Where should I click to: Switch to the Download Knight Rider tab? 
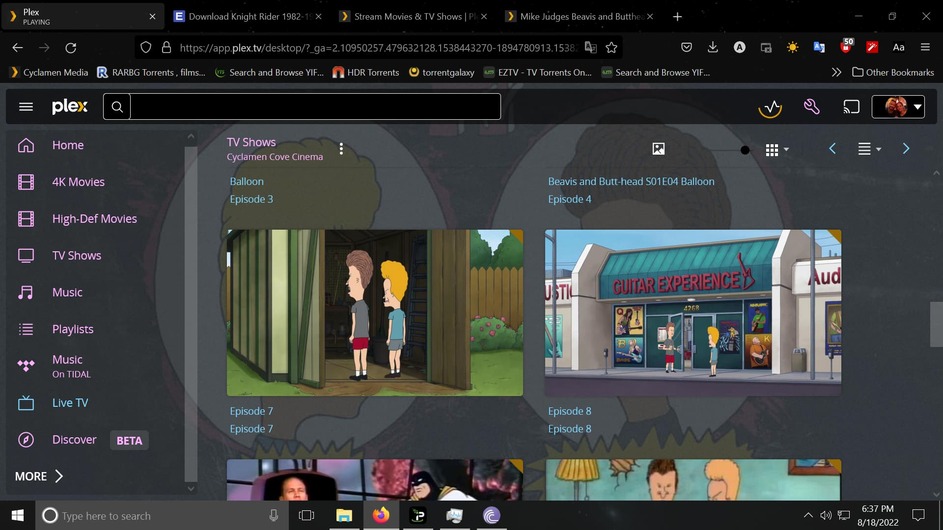pos(248,16)
